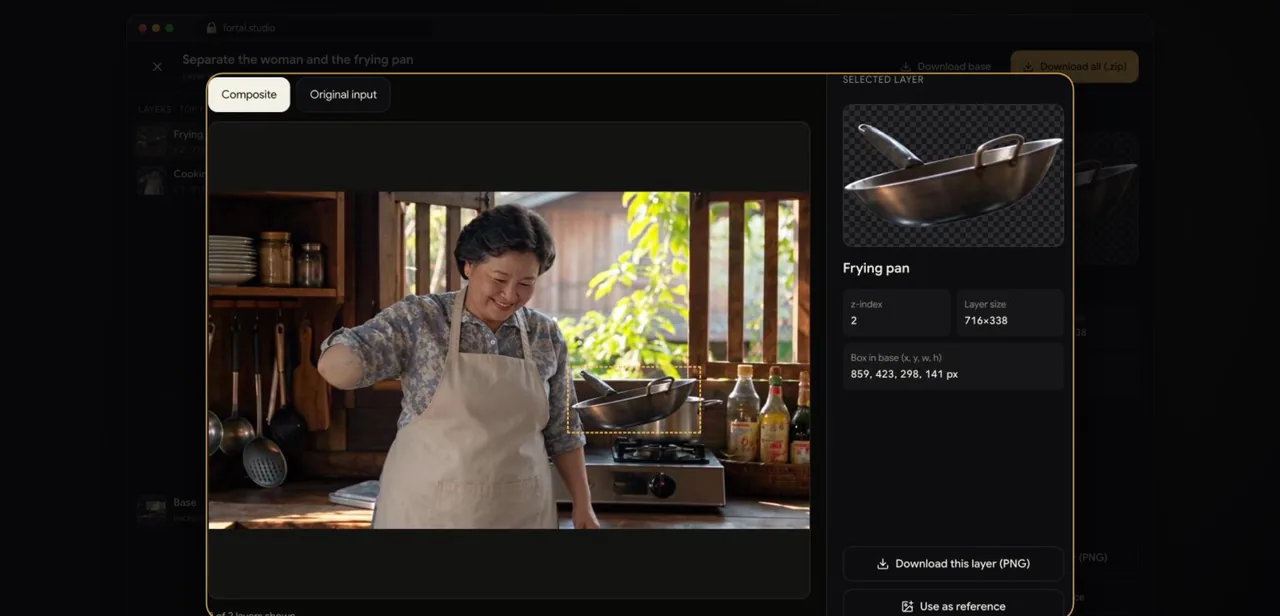Open the selected layer frying pan preview
Viewport: 1280px width, 616px height.
[x=953, y=175]
